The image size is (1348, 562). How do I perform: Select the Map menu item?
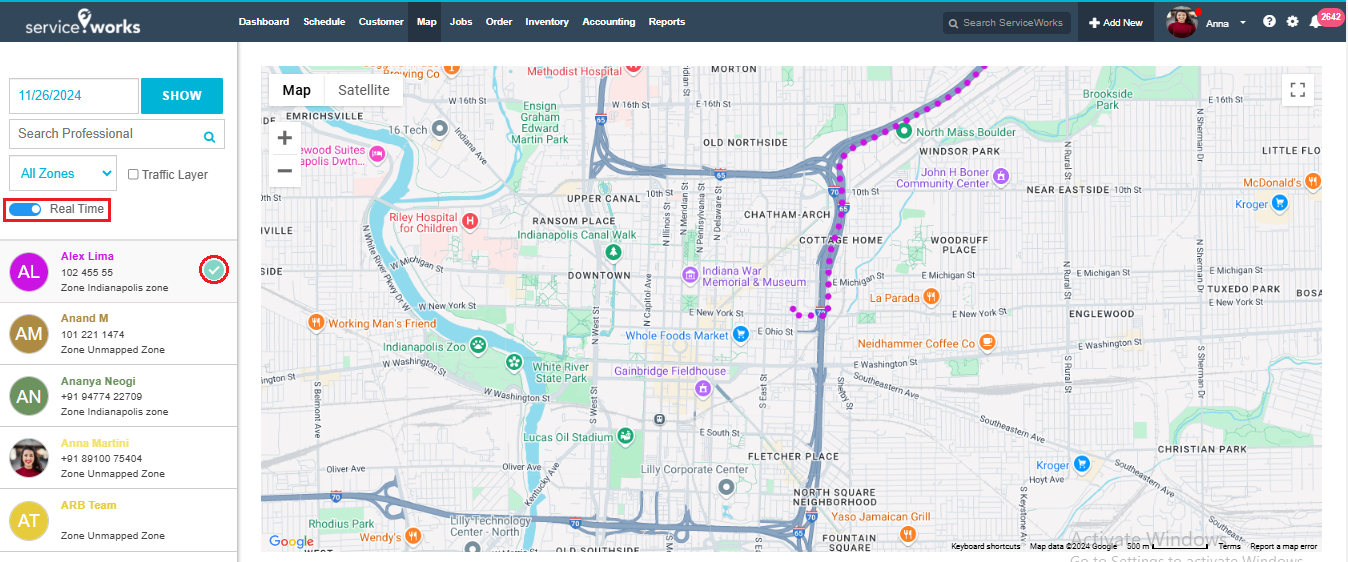coord(427,22)
